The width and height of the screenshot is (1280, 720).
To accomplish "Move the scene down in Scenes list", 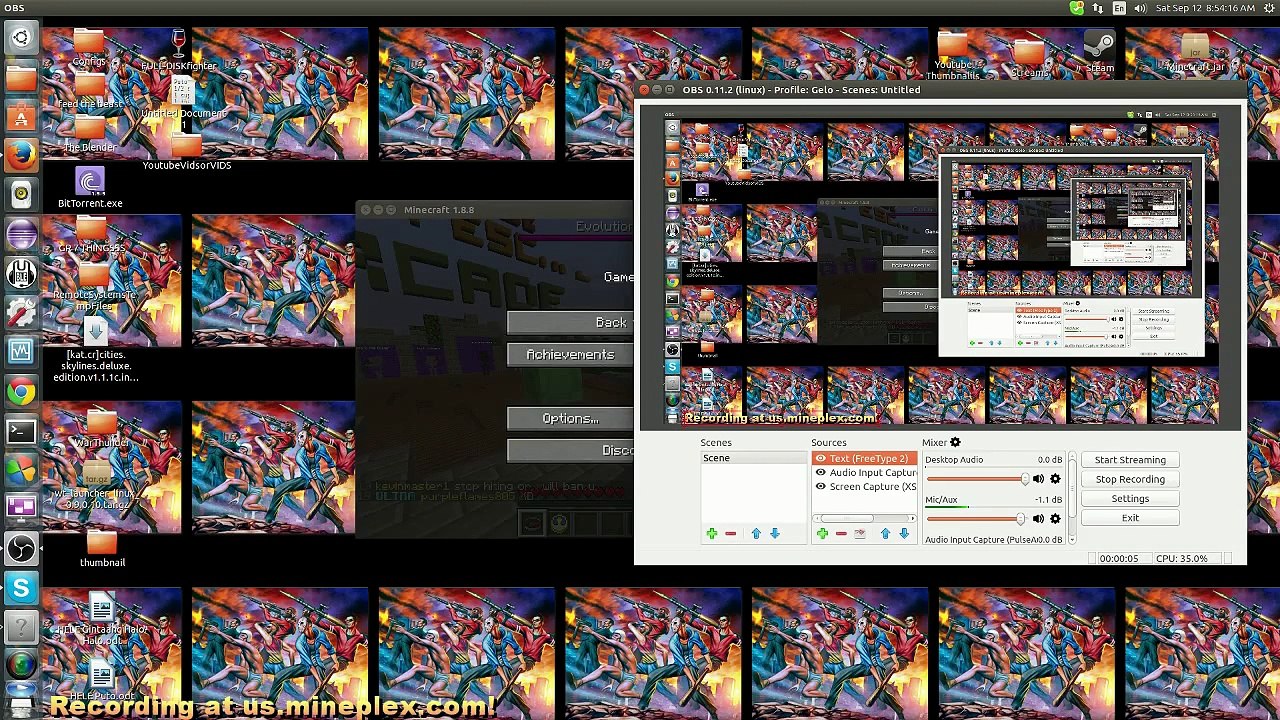I will click(x=775, y=534).
